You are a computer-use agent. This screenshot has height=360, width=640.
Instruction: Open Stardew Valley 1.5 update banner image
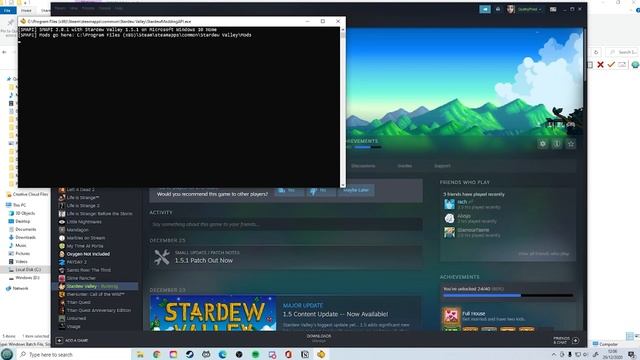213,313
